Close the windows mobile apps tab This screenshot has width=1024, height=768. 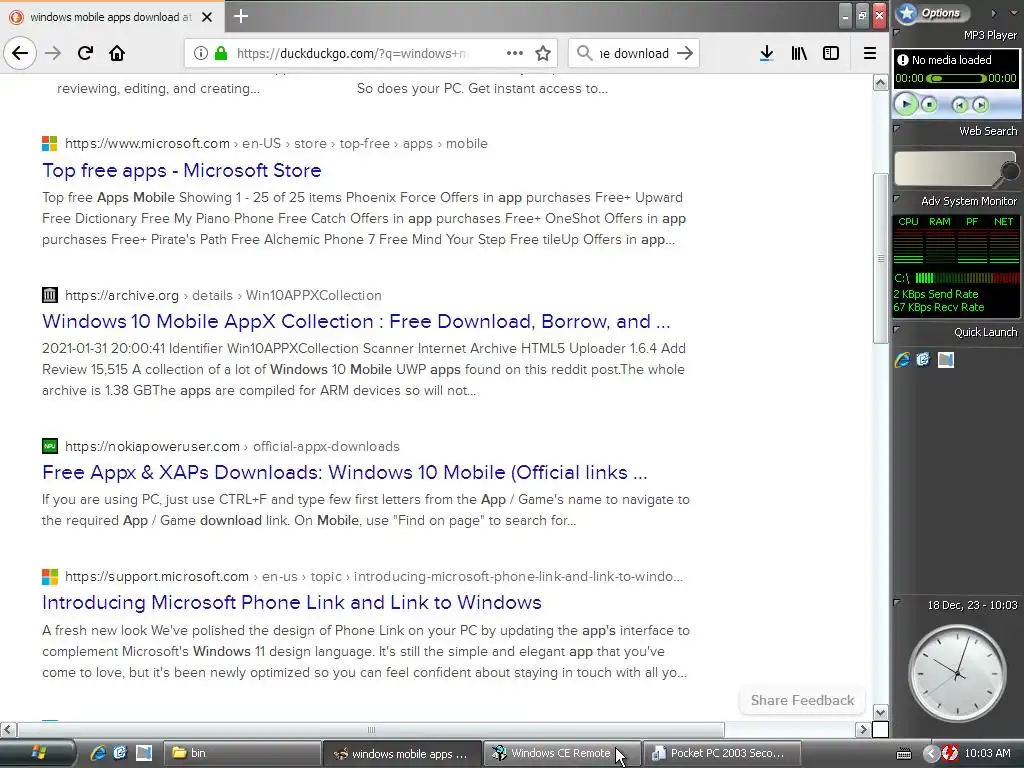click(207, 17)
